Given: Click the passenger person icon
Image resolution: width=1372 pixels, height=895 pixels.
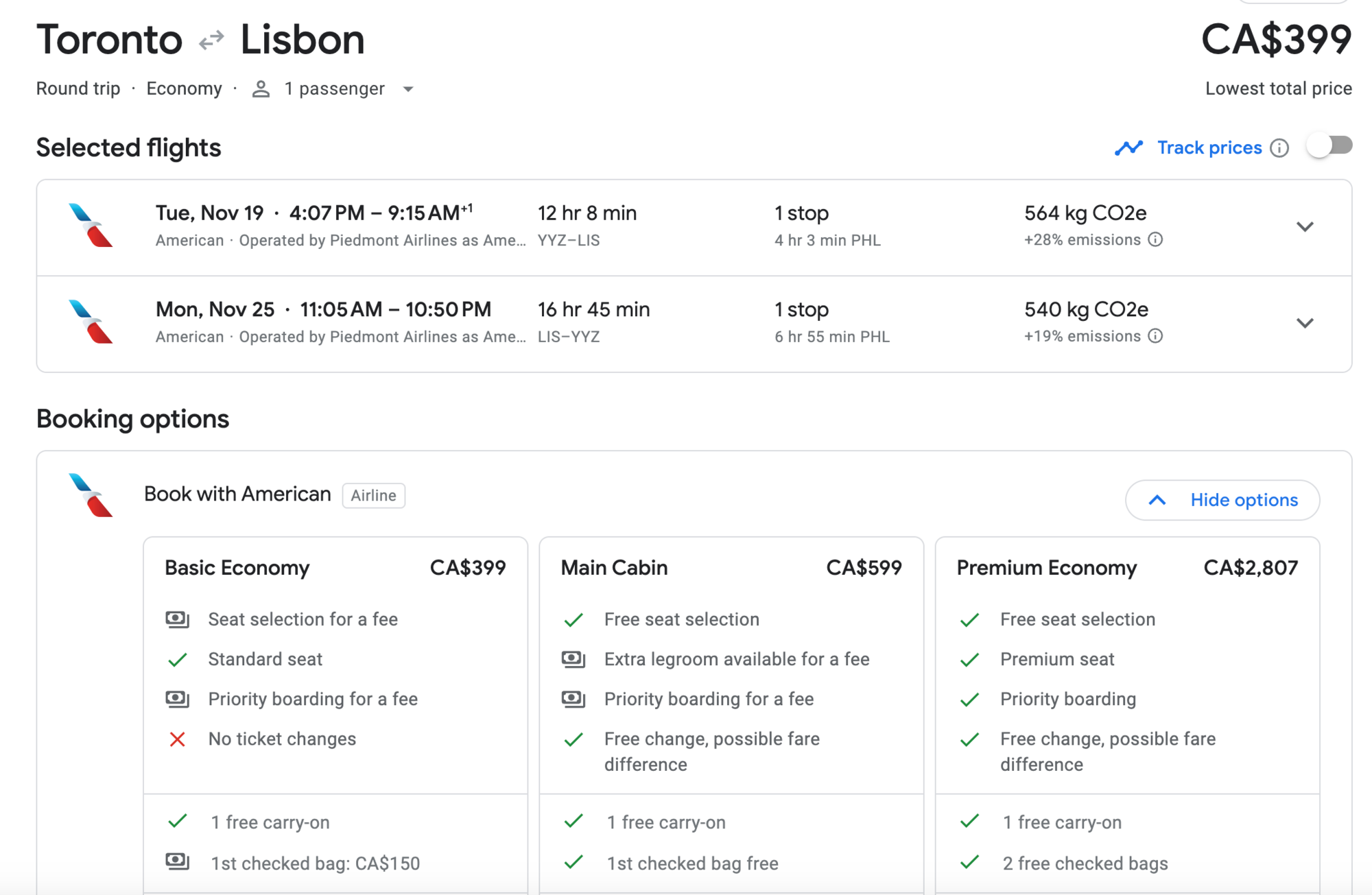Looking at the screenshot, I should coord(261,89).
